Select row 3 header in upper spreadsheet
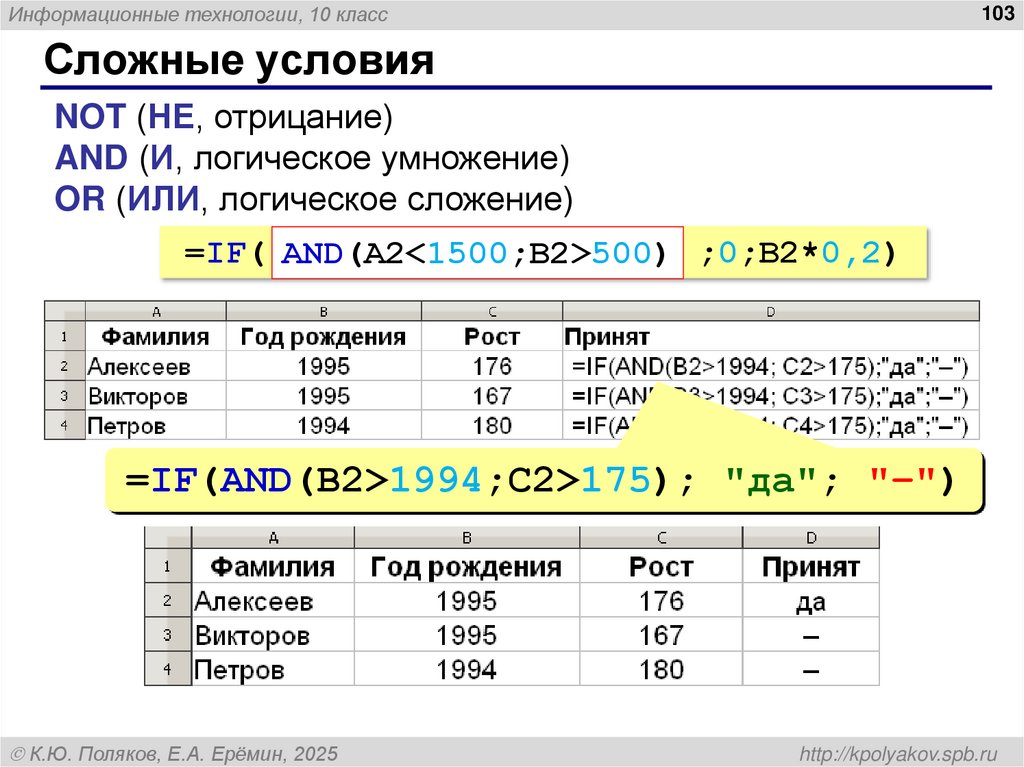The image size is (1024, 767). (65, 395)
